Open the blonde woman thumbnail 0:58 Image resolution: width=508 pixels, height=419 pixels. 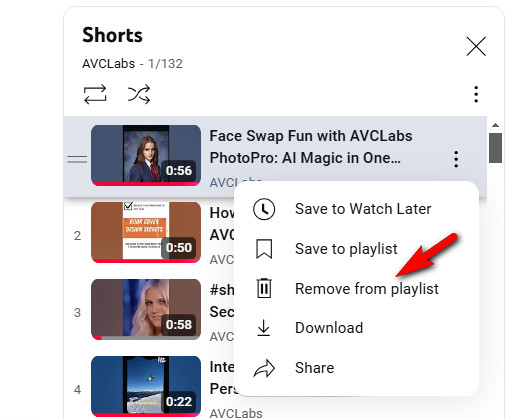tap(146, 309)
